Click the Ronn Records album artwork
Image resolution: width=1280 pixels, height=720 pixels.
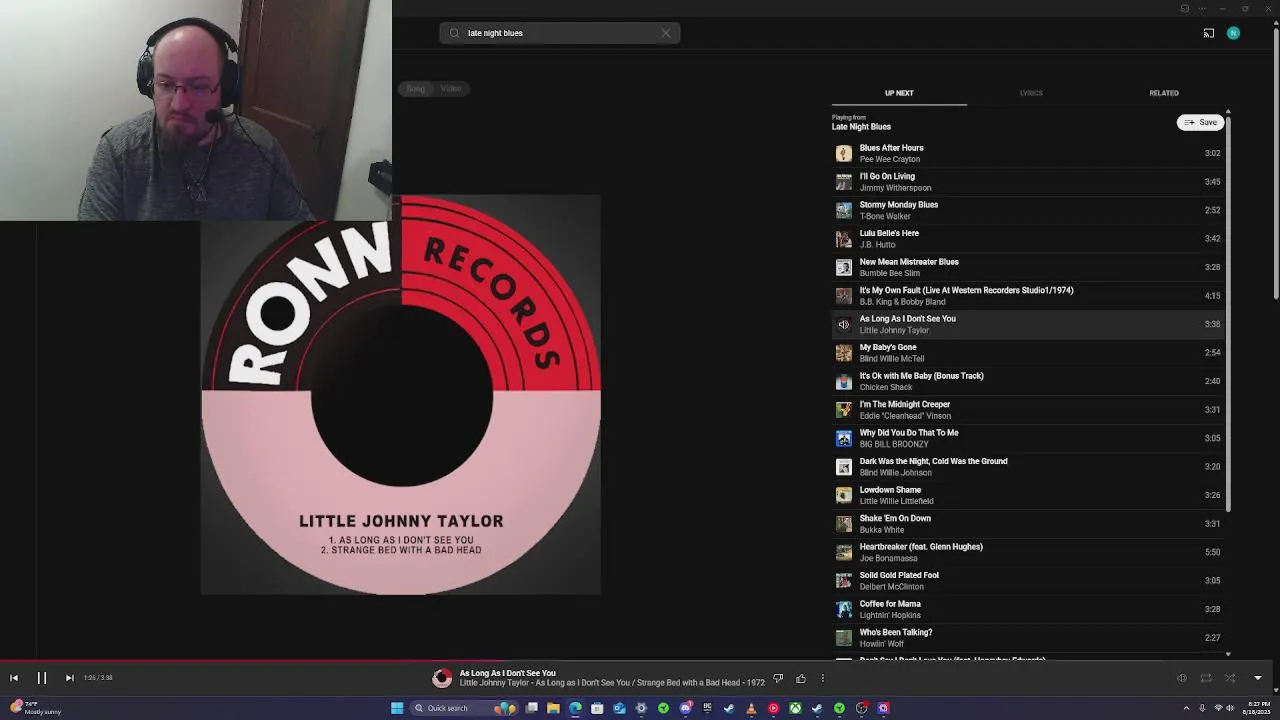tap(401, 395)
